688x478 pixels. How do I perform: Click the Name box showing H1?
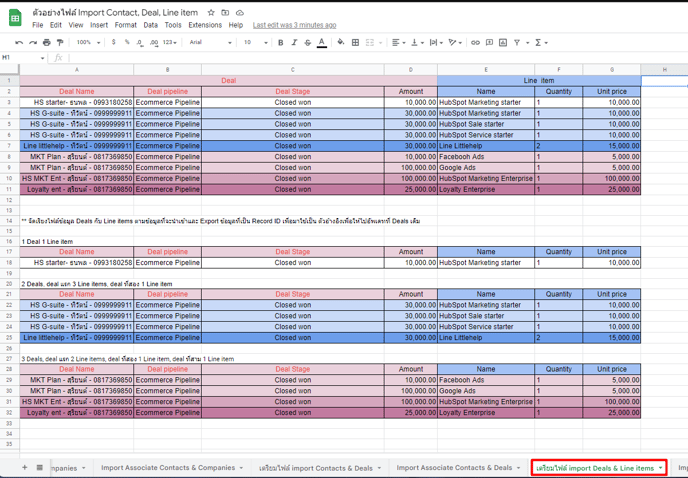[20, 58]
